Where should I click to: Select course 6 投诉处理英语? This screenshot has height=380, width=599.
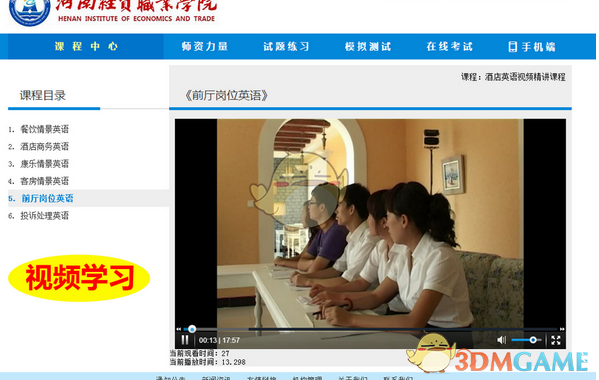pyautogui.click(x=44, y=216)
